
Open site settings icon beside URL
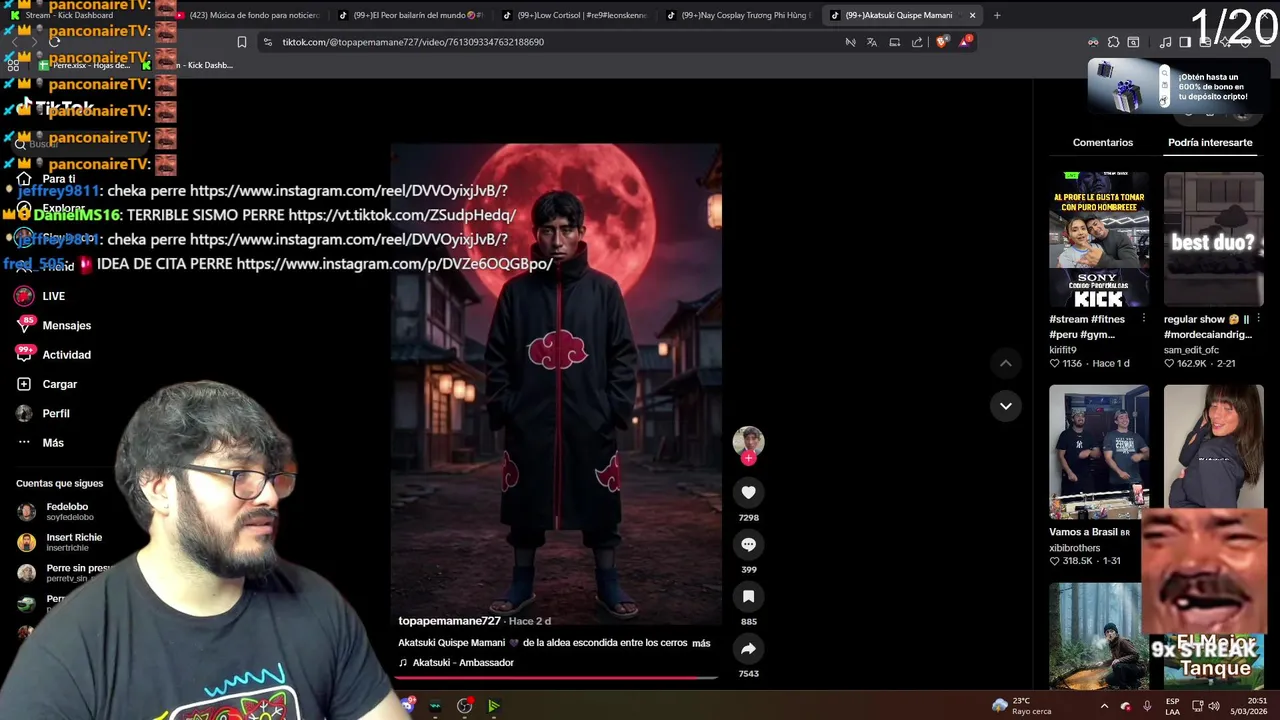point(267,42)
